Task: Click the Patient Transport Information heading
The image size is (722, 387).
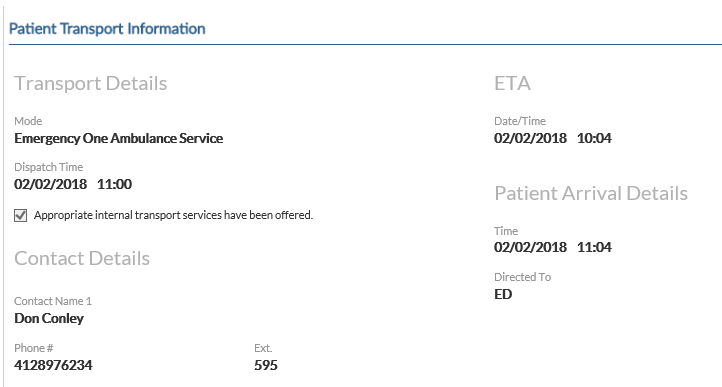Action: coord(107,29)
